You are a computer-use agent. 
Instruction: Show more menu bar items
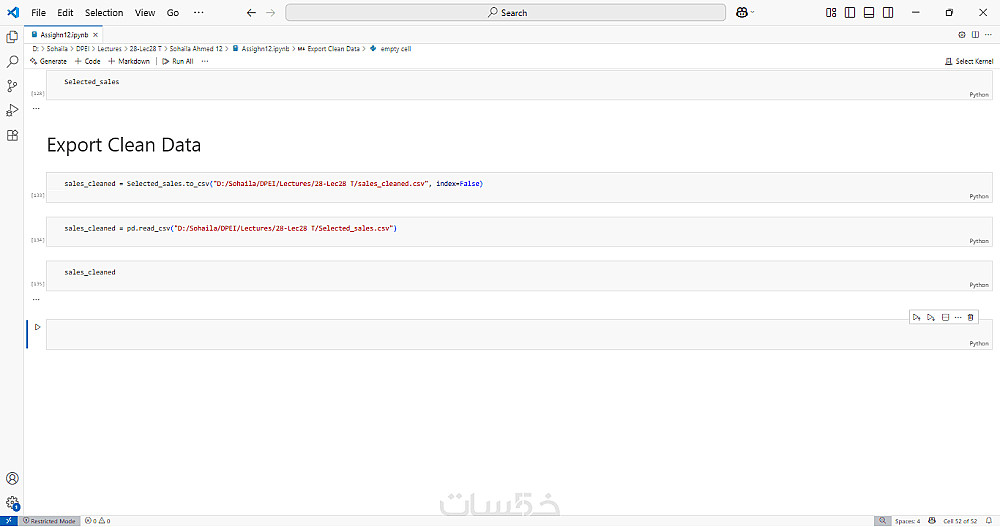[x=199, y=12]
